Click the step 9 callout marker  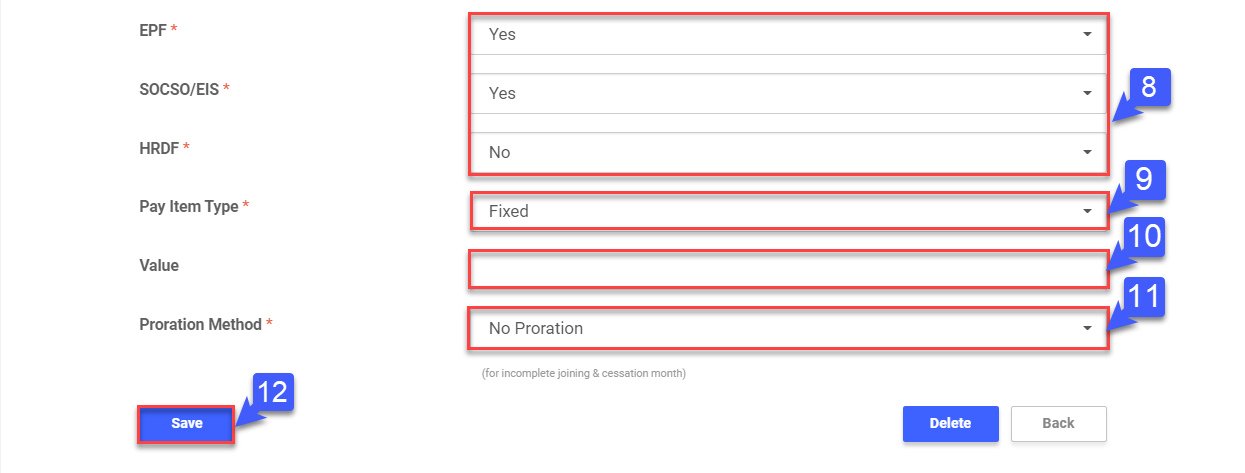pos(1144,179)
